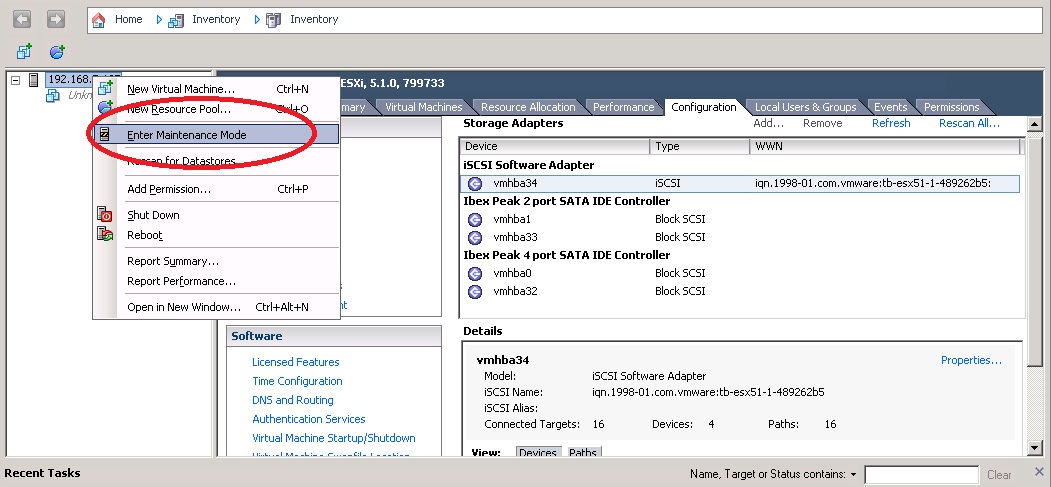This screenshot has height=487, width=1051.
Task: Click the New Virtual Machine toolbar icon
Action: point(25,51)
